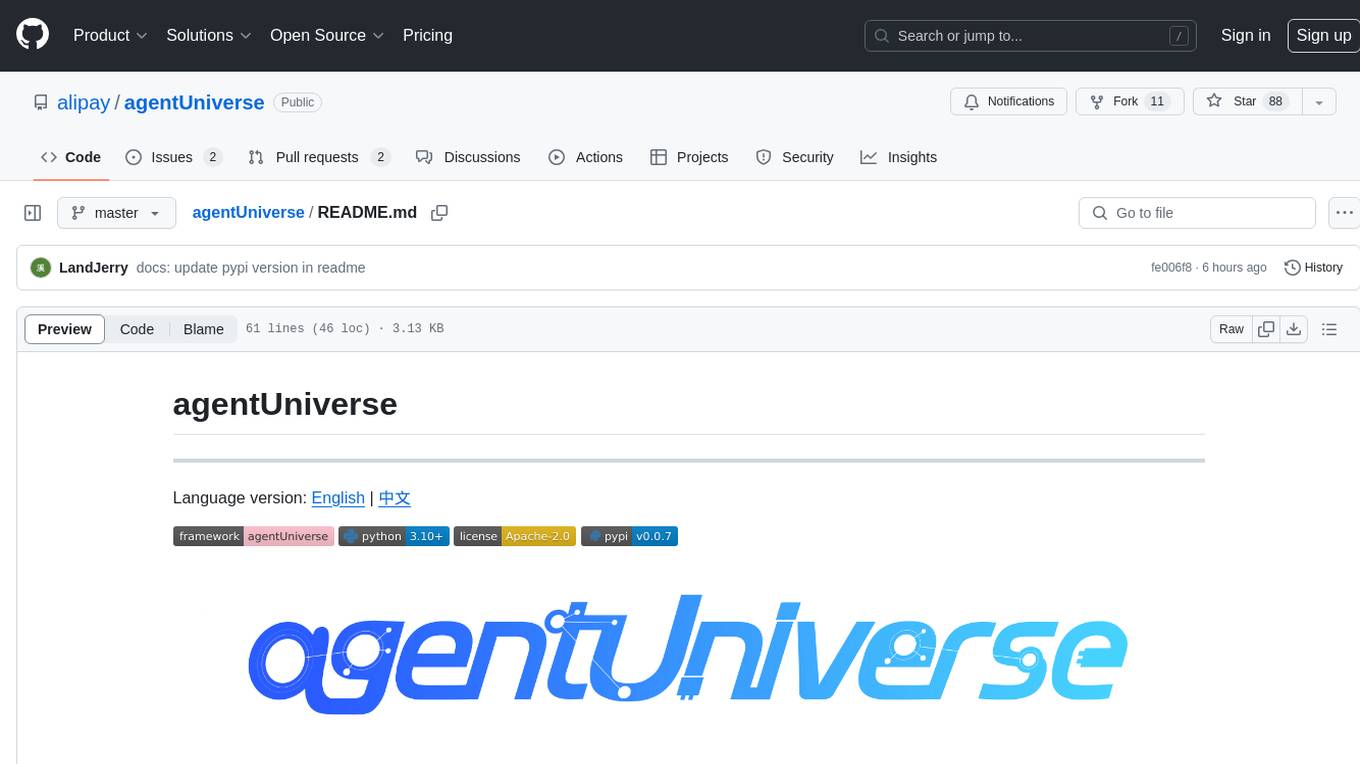Click the license Apache-2.0 badge
The image size is (1360, 764).
point(515,536)
